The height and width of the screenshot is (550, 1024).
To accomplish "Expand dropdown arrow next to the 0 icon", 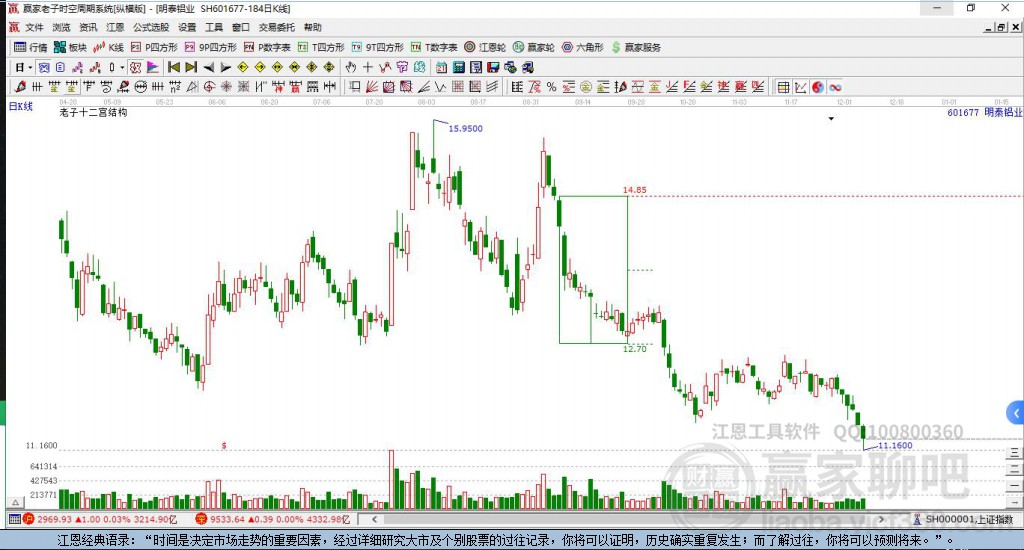I will (x=122, y=67).
